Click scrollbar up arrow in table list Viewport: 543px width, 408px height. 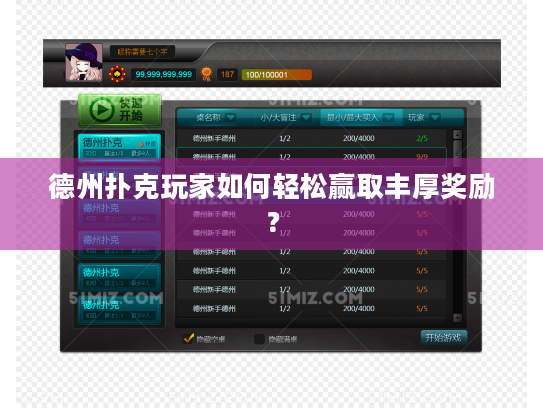pos(457,135)
